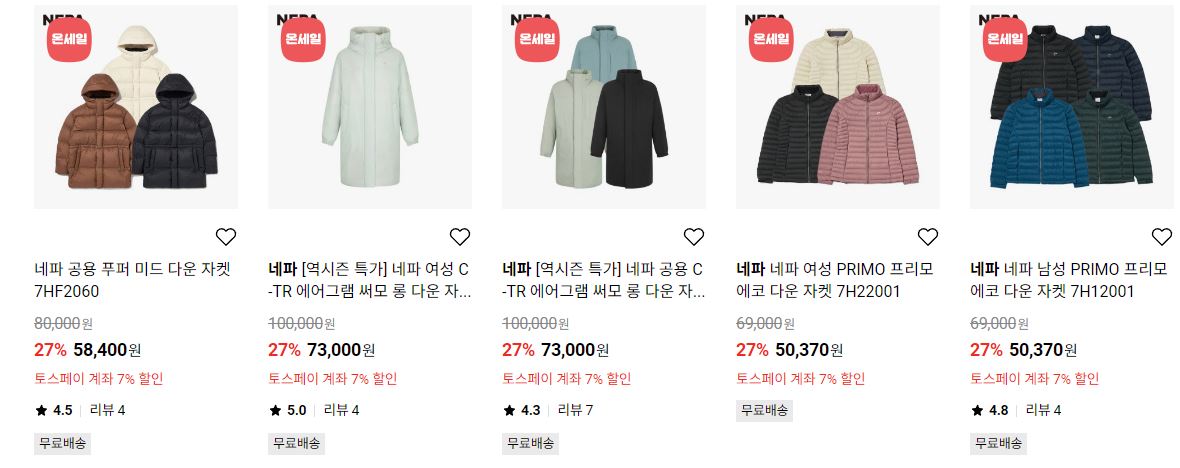Click 무료배송 tag under women's PRIMO jacket
Viewport: 1180px width, 468px height.
(x=764, y=411)
